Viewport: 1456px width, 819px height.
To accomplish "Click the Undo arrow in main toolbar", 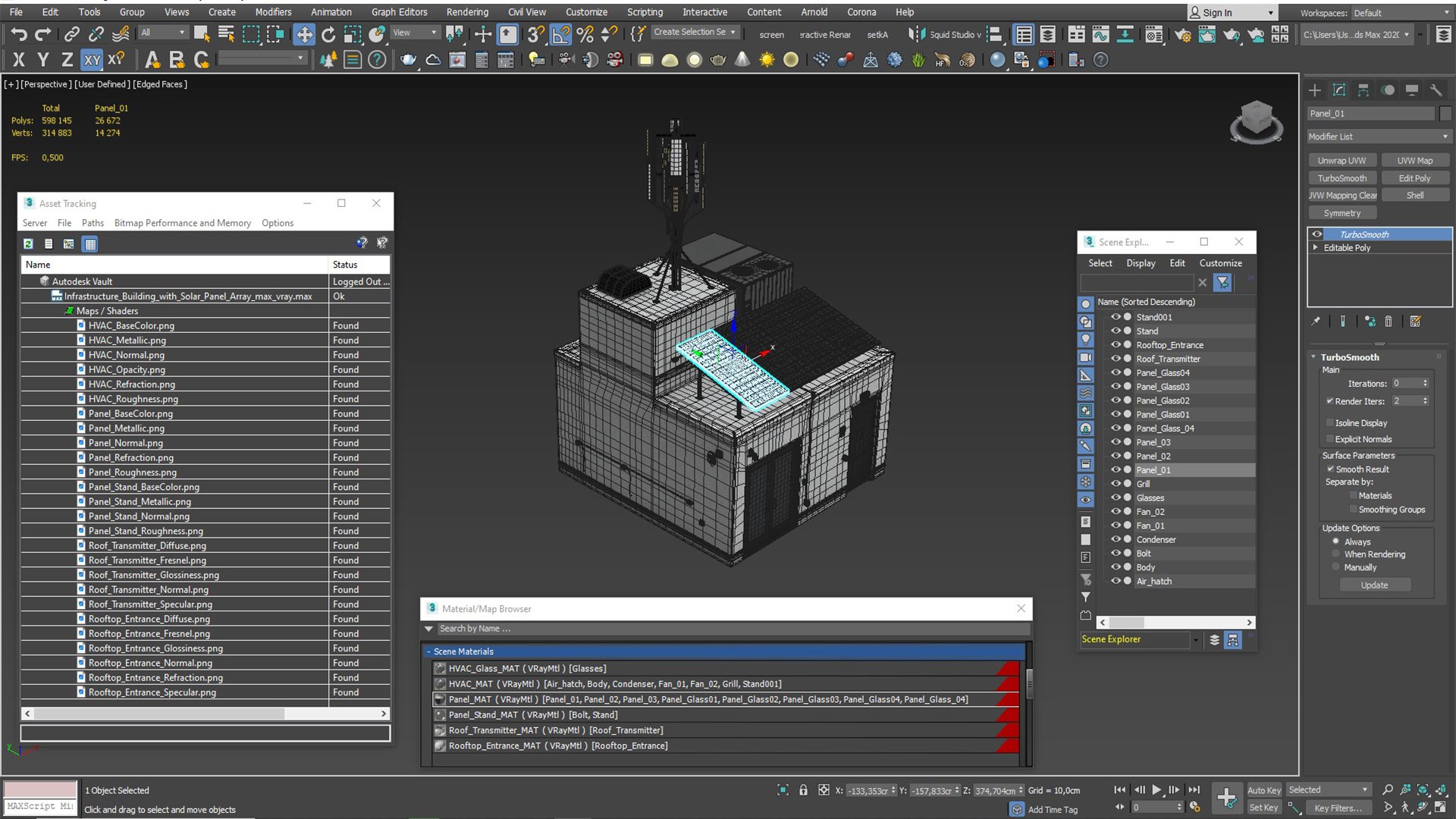I will 19,34.
